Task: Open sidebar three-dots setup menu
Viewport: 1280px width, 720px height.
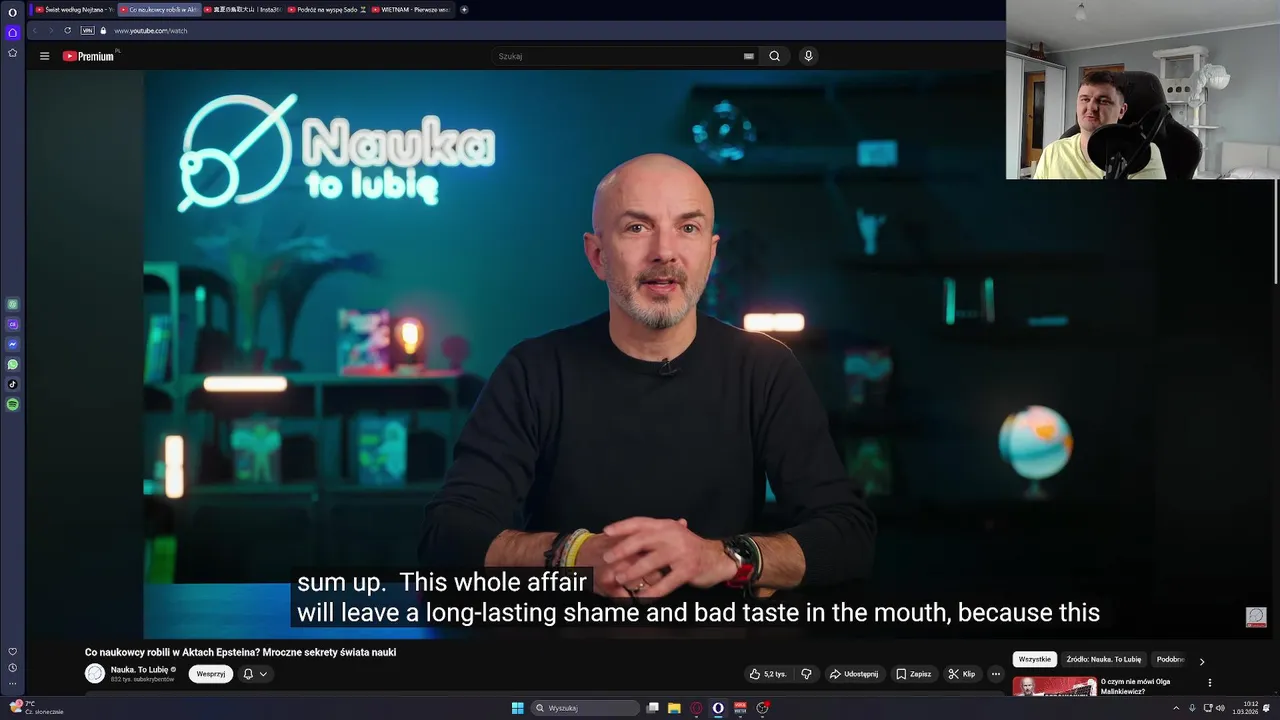Action: click(12, 684)
